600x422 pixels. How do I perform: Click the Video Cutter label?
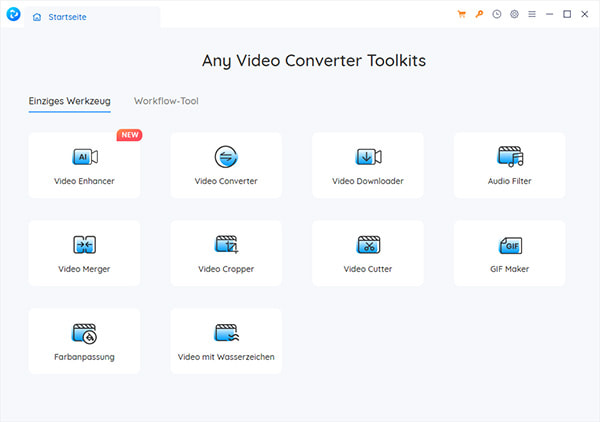(368, 269)
